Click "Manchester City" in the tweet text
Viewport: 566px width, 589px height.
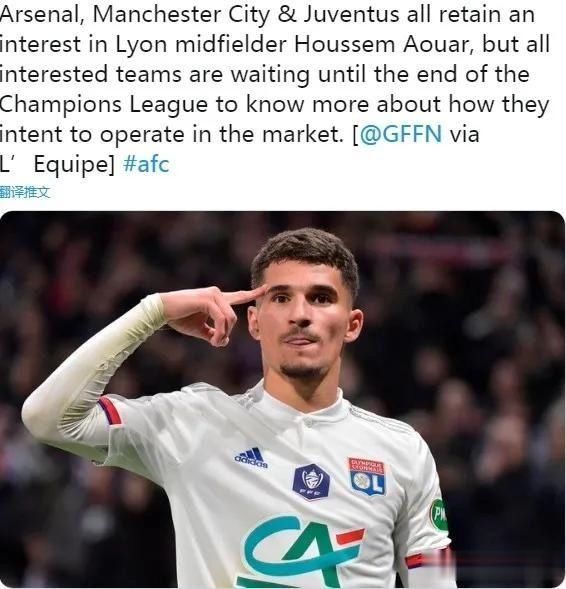coord(181,15)
